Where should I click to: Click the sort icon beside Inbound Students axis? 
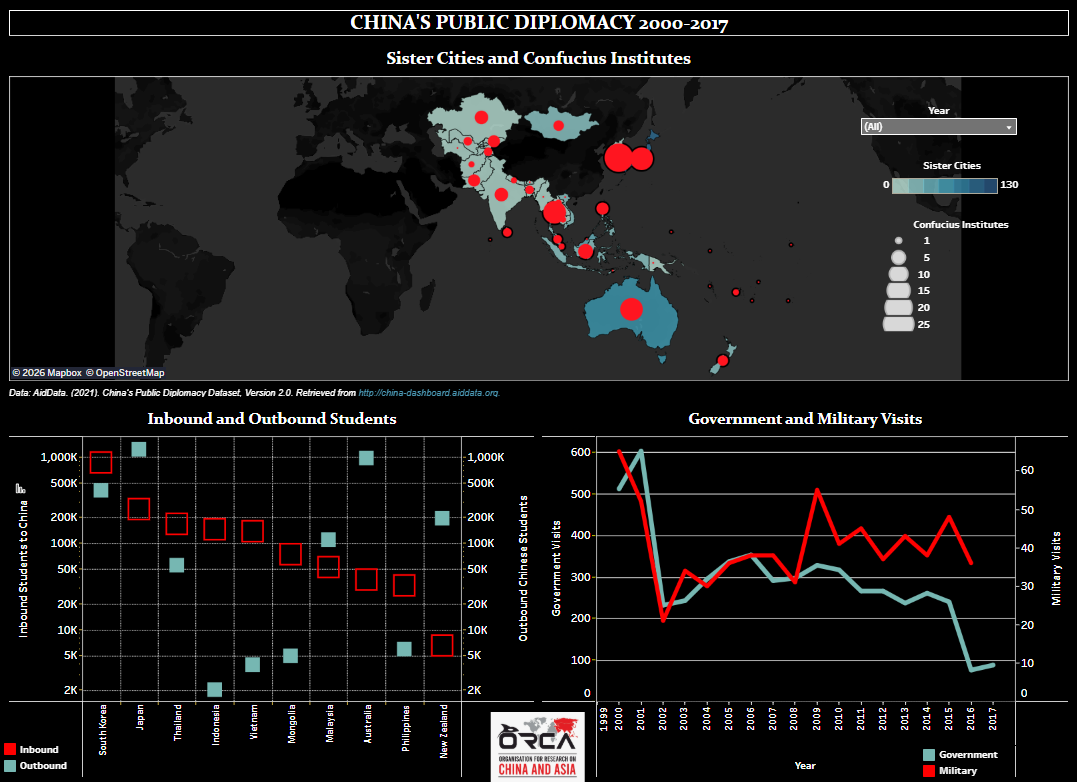[19, 488]
